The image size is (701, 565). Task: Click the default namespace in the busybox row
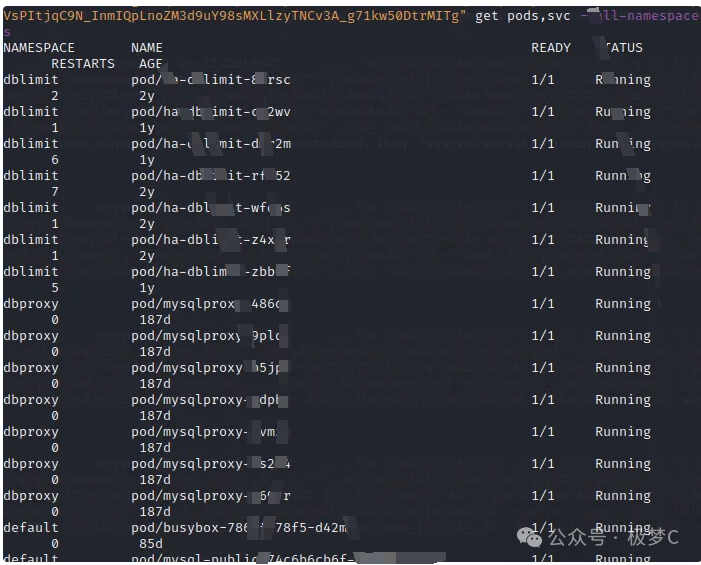pyautogui.click(x=31, y=528)
